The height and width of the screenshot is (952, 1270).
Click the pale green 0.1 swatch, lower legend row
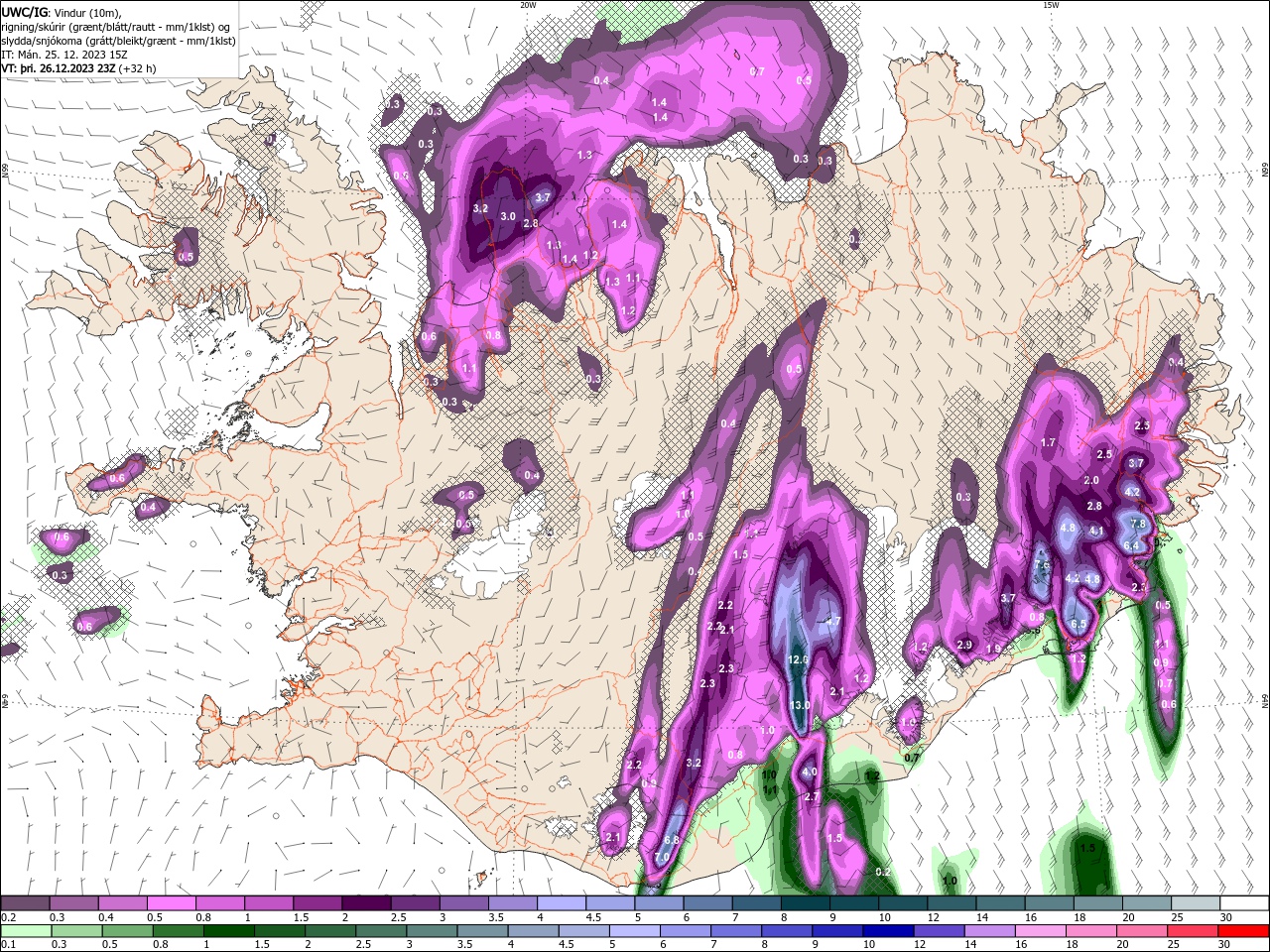25,931
